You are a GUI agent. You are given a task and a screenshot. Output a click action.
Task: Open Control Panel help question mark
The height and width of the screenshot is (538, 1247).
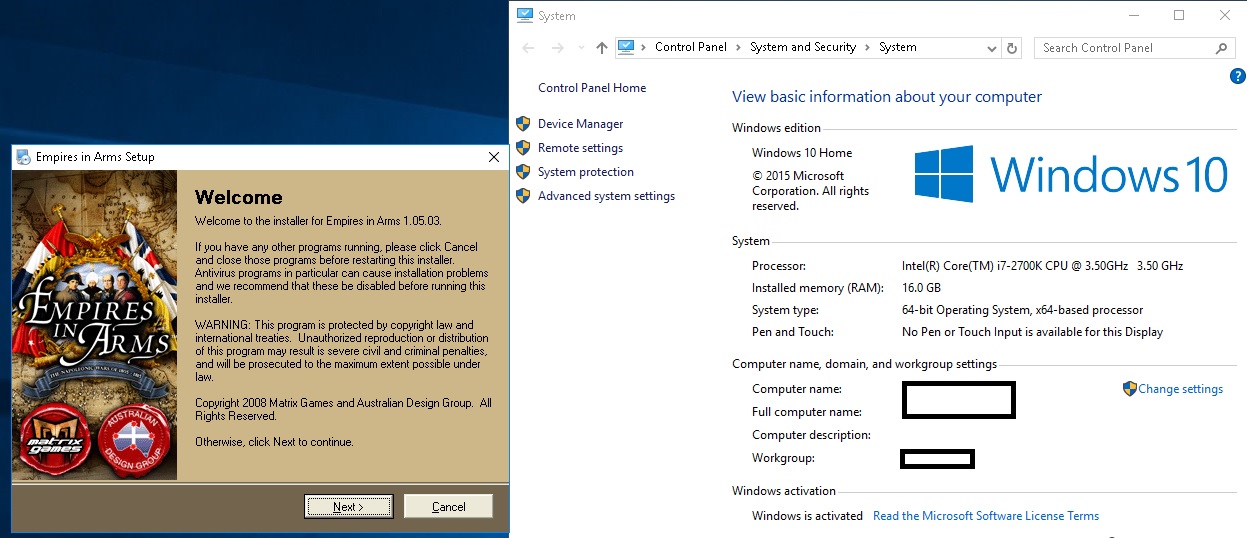coord(1237,76)
